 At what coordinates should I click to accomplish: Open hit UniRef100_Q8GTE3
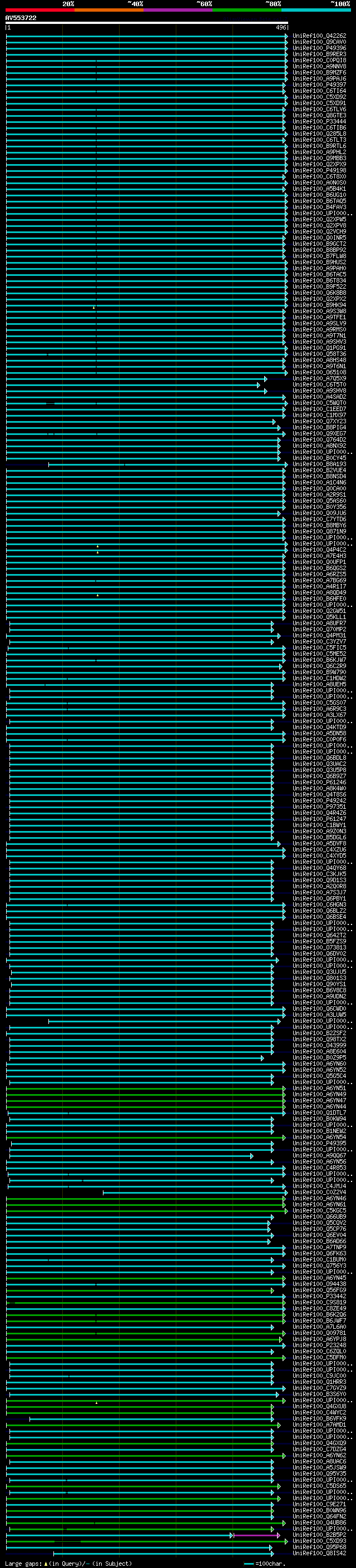(x=319, y=115)
